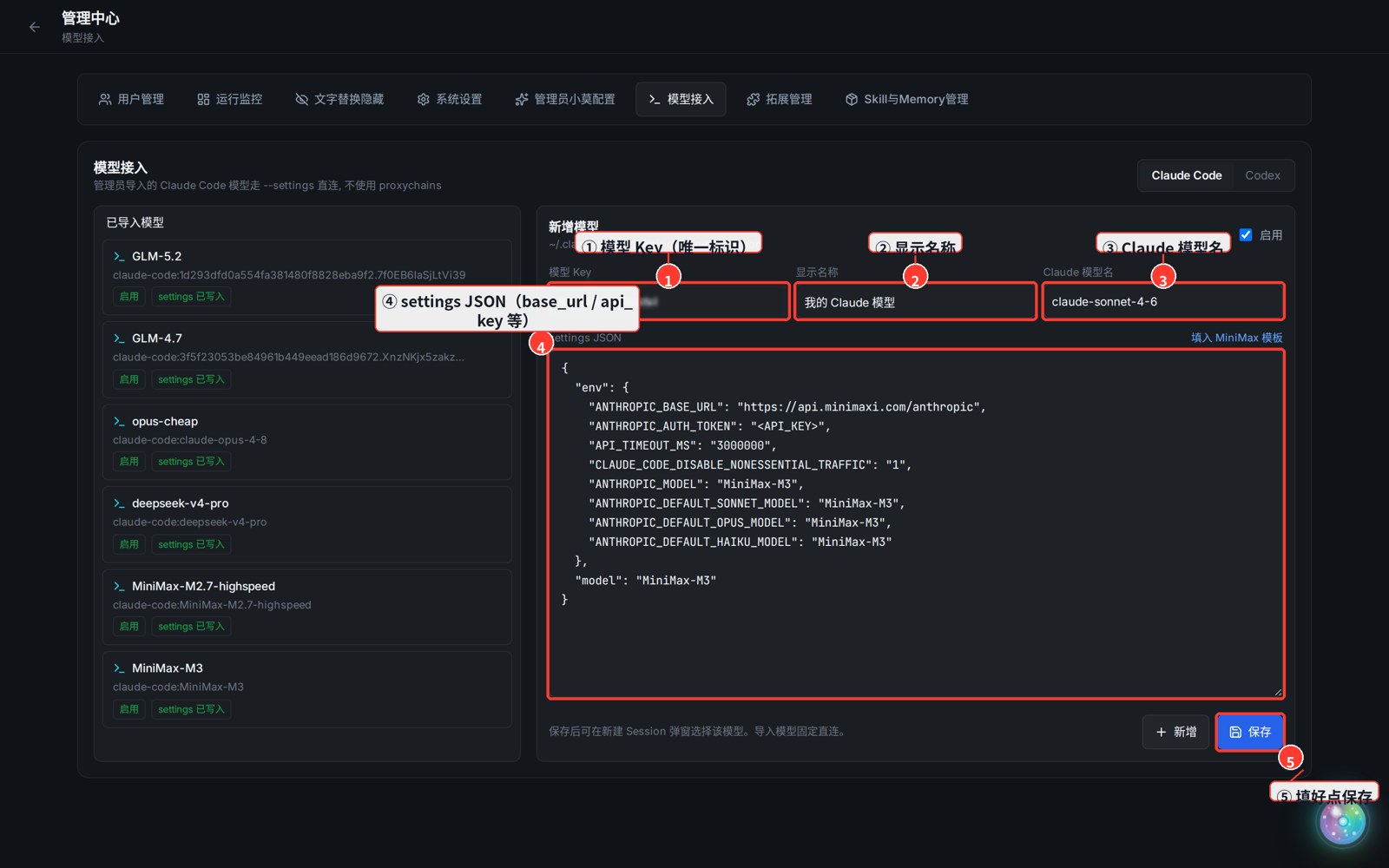The width and height of the screenshot is (1389, 868).
Task: Open the 运行监控 tab
Action: (230, 99)
